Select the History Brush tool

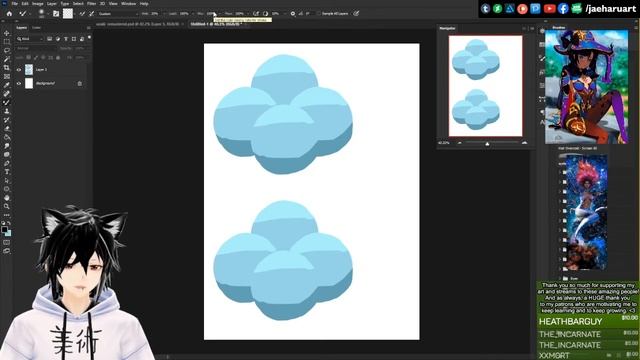(x=7, y=120)
